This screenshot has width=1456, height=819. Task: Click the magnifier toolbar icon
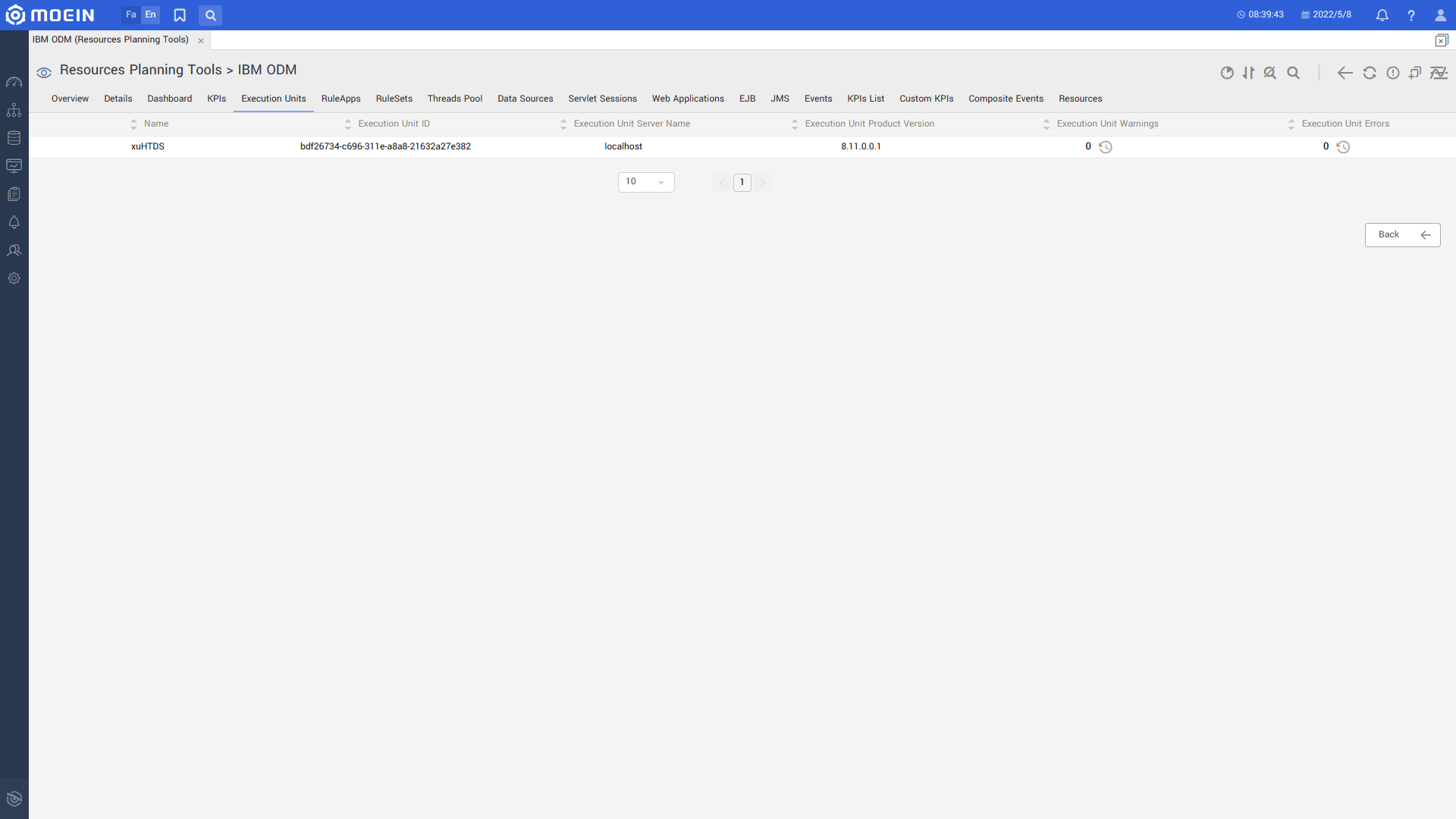pos(1294,73)
